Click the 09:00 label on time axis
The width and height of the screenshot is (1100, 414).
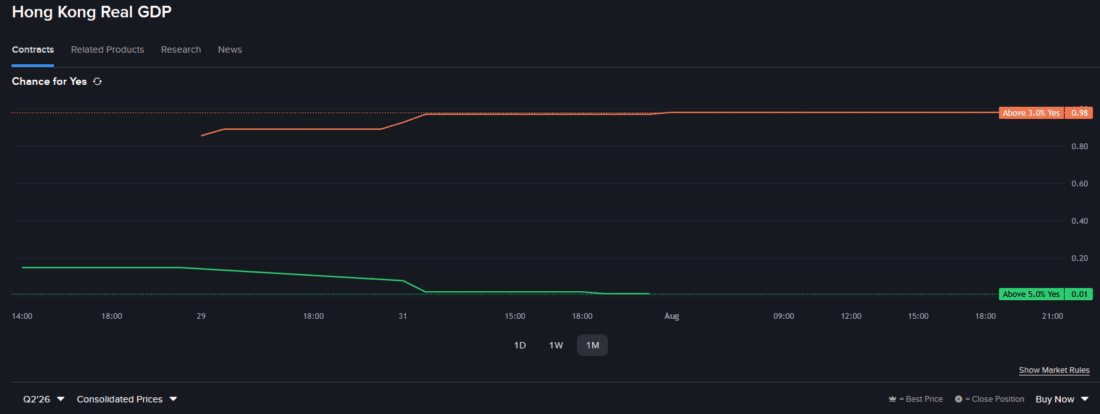tap(784, 316)
